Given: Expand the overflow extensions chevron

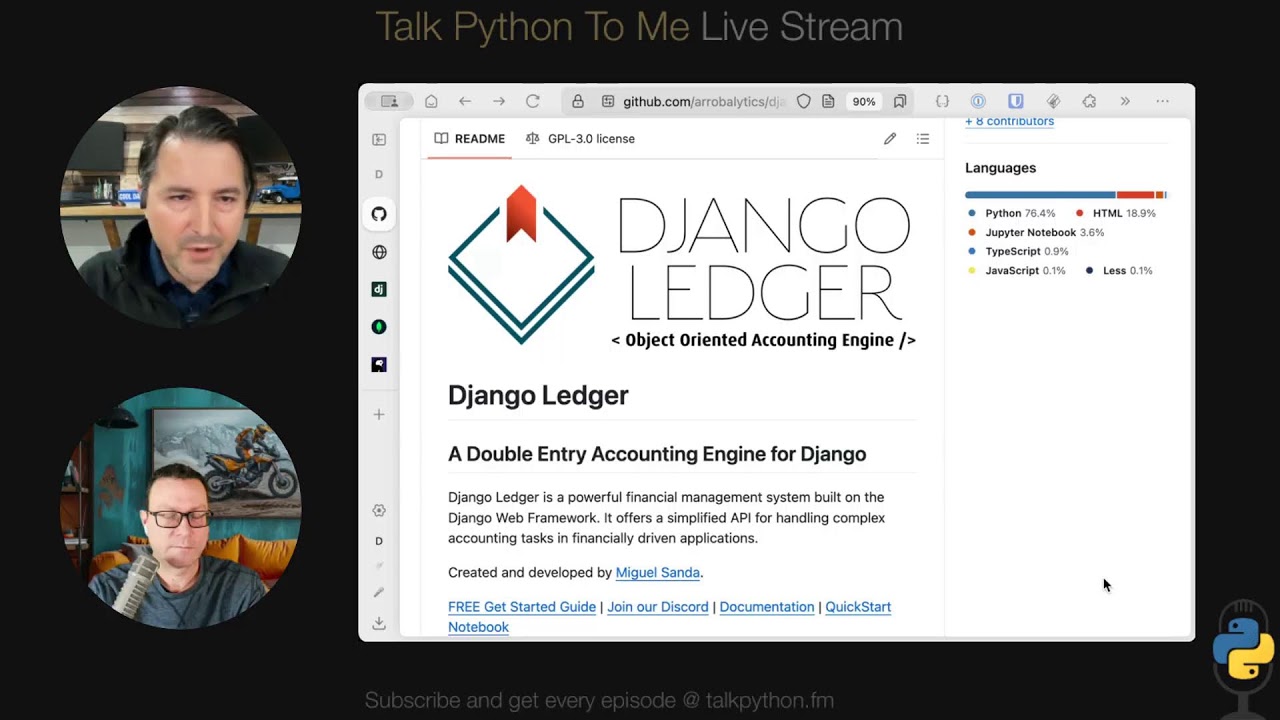Looking at the screenshot, I should [1125, 101].
